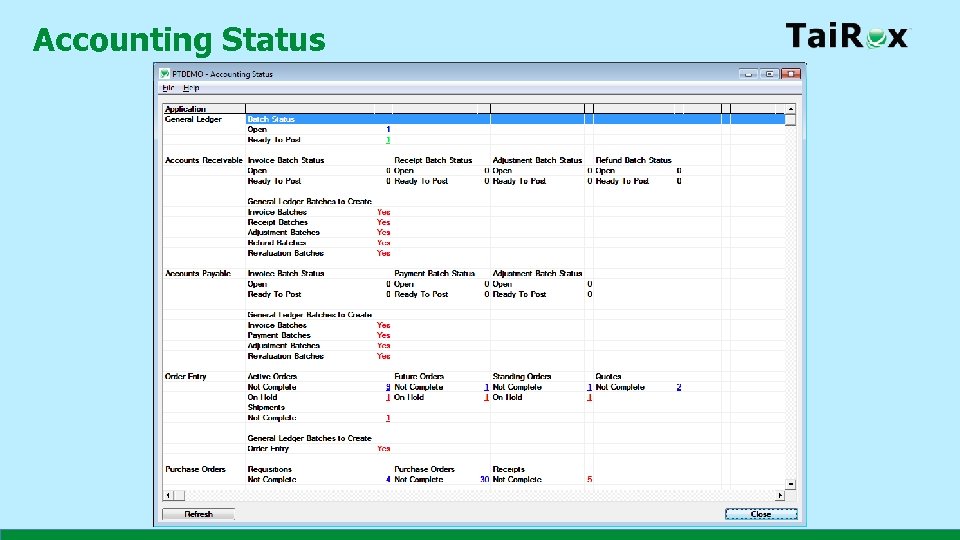The image size is (960, 540).
Task: Click the Close button at bottom
Action: (761, 514)
